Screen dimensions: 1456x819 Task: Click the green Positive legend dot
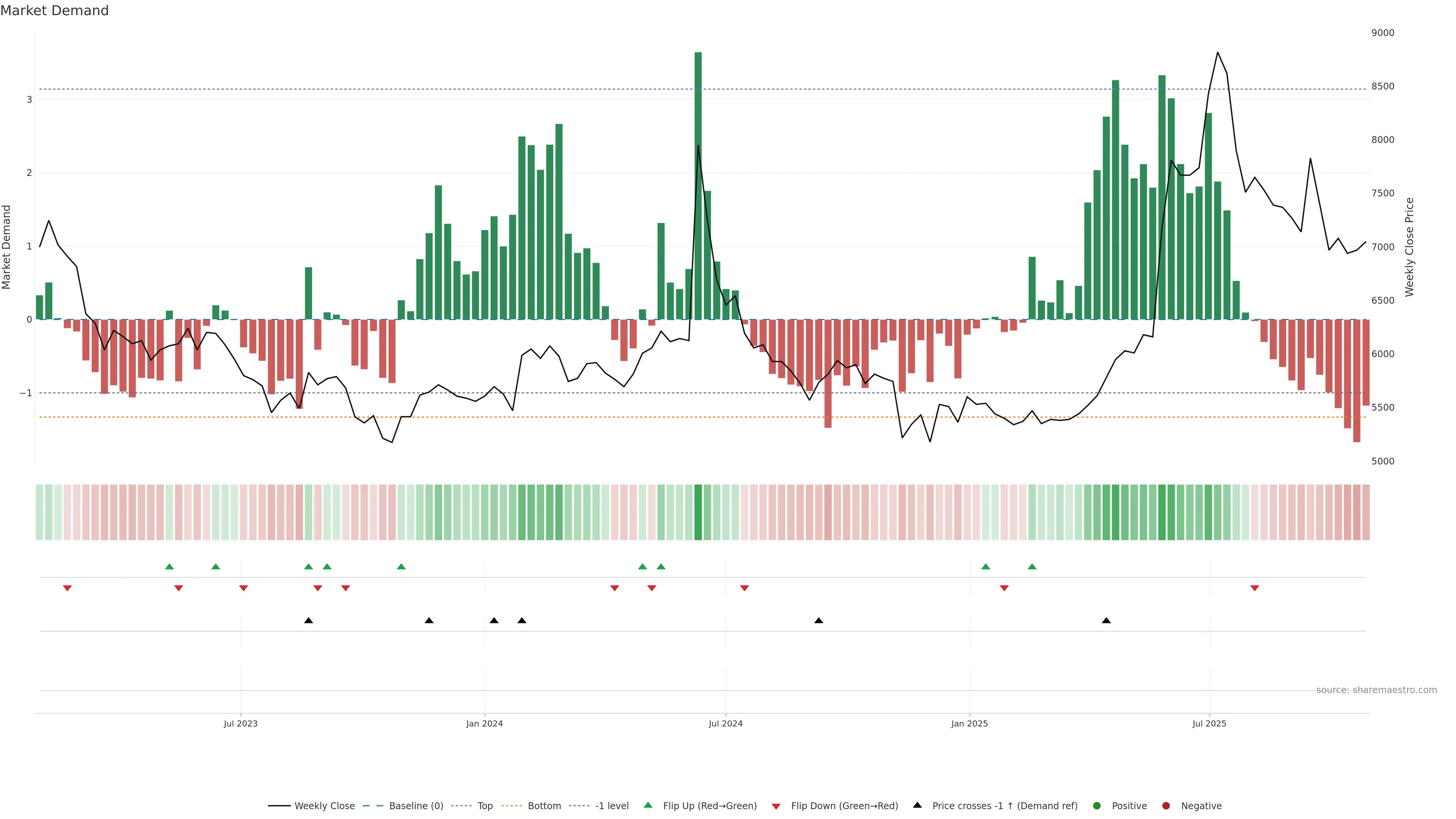point(1097,805)
